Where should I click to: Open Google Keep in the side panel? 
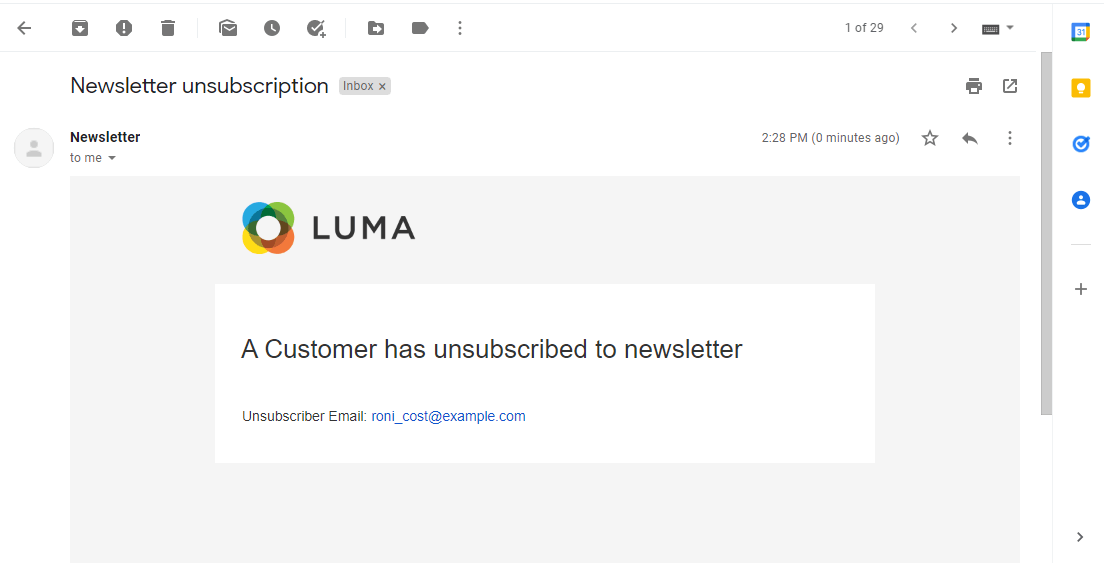(x=1081, y=88)
